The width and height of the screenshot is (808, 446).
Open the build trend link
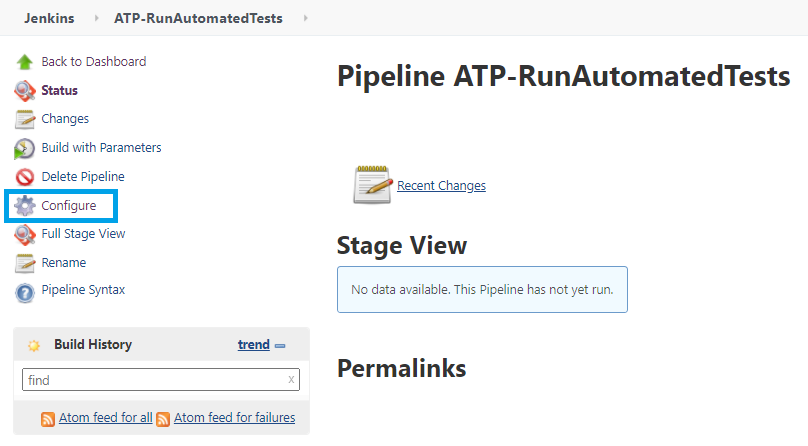click(x=254, y=345)
